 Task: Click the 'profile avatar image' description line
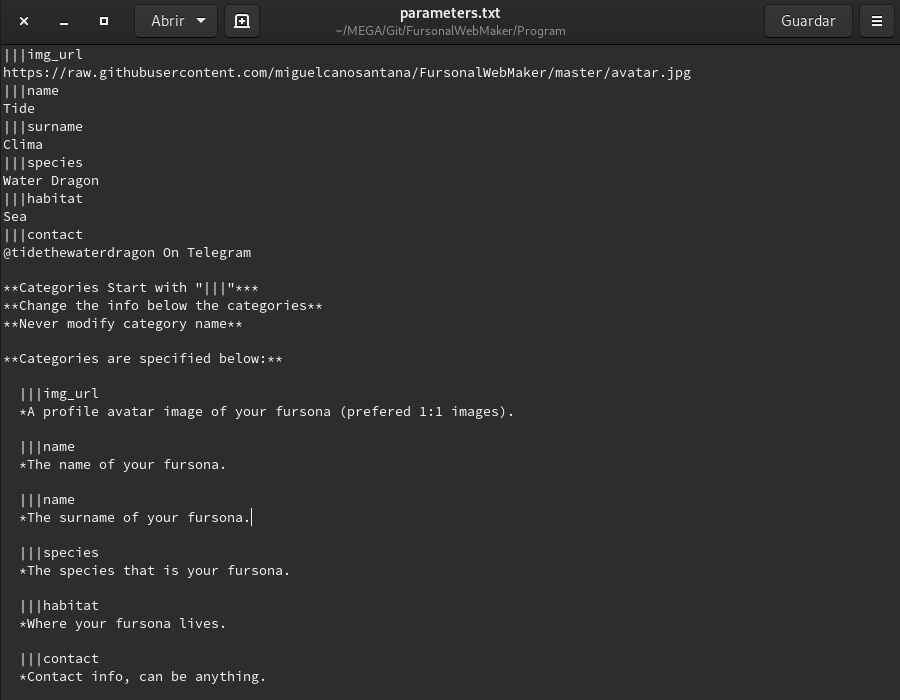(267, 412)
